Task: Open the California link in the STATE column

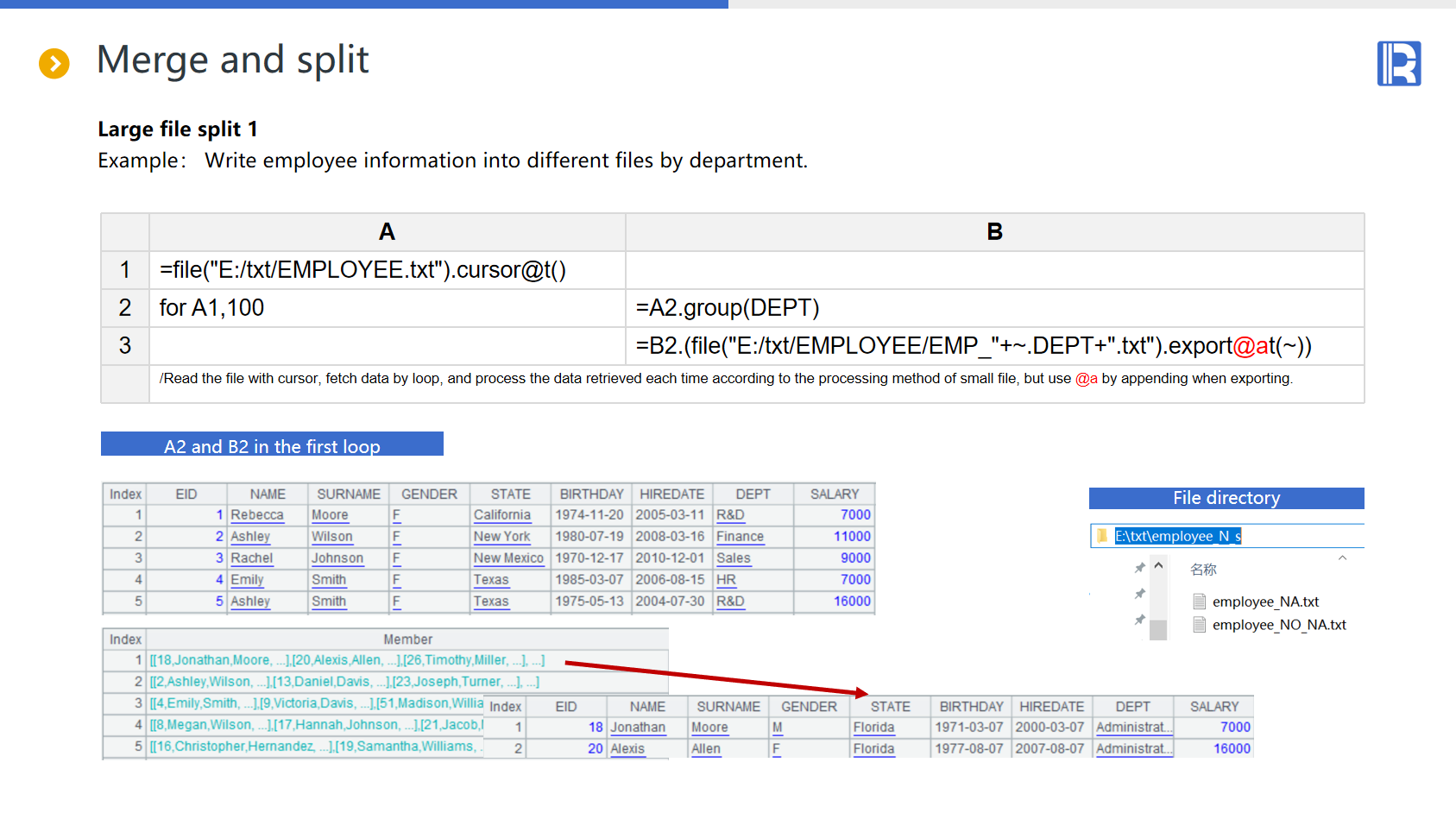Action: pyautogui.click(x=501, y=515)
